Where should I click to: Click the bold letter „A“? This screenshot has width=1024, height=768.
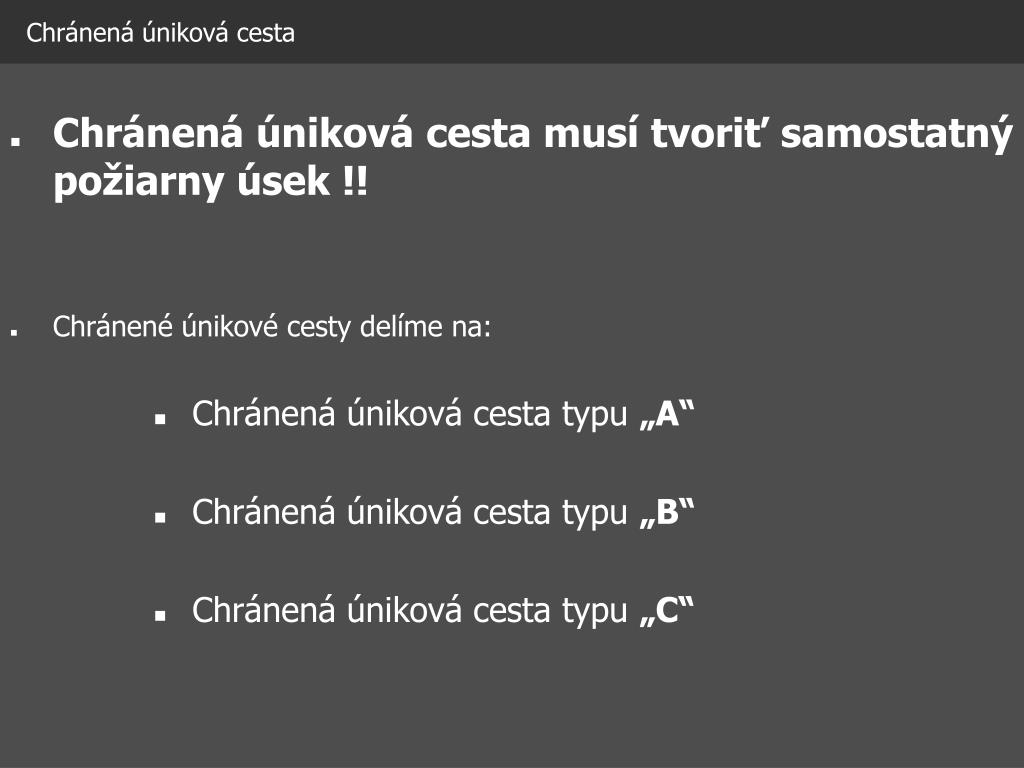click(667, 413)
